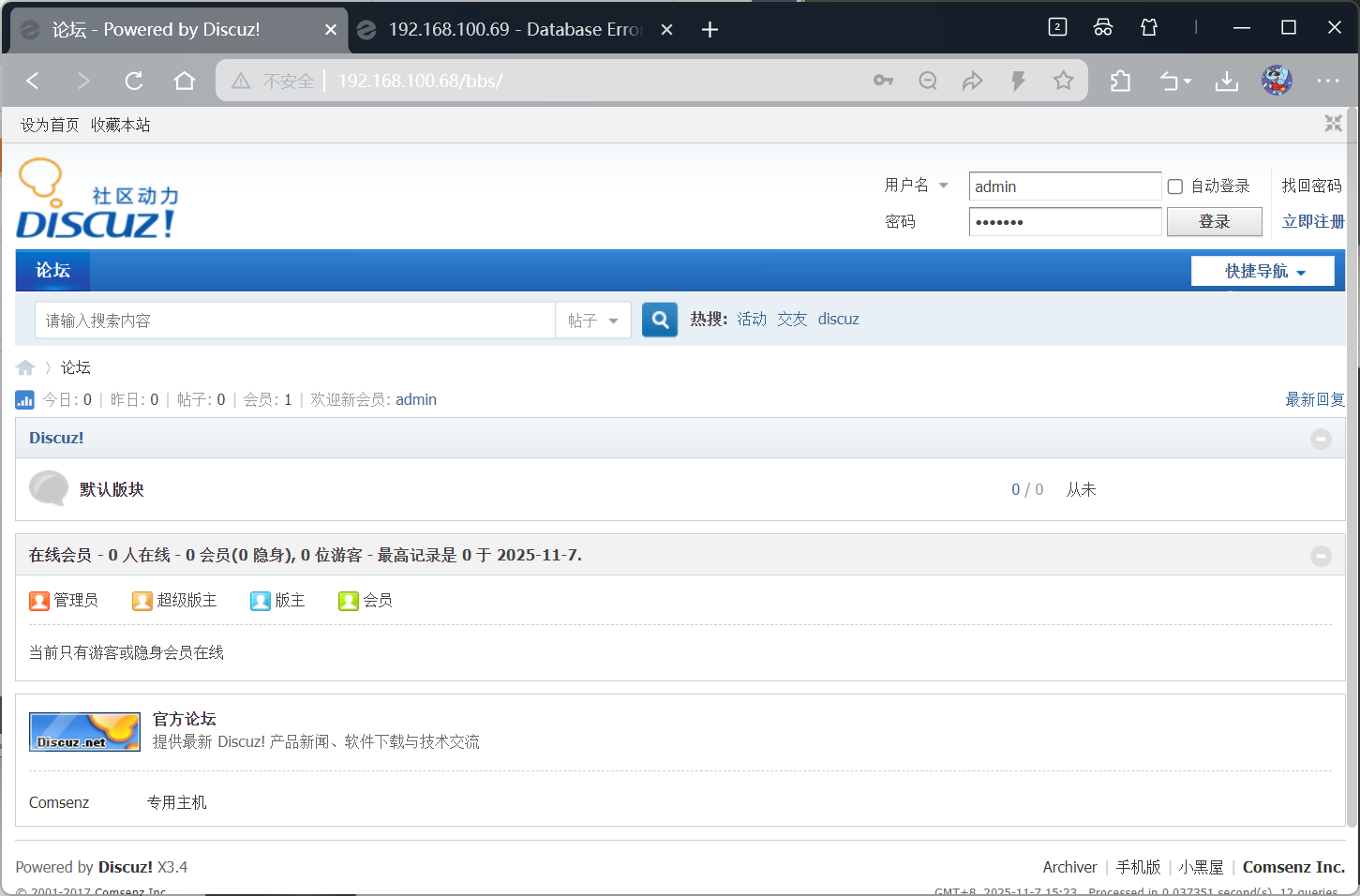
Task: Open the 立即注册 link
Action: tap(1313, 221)
